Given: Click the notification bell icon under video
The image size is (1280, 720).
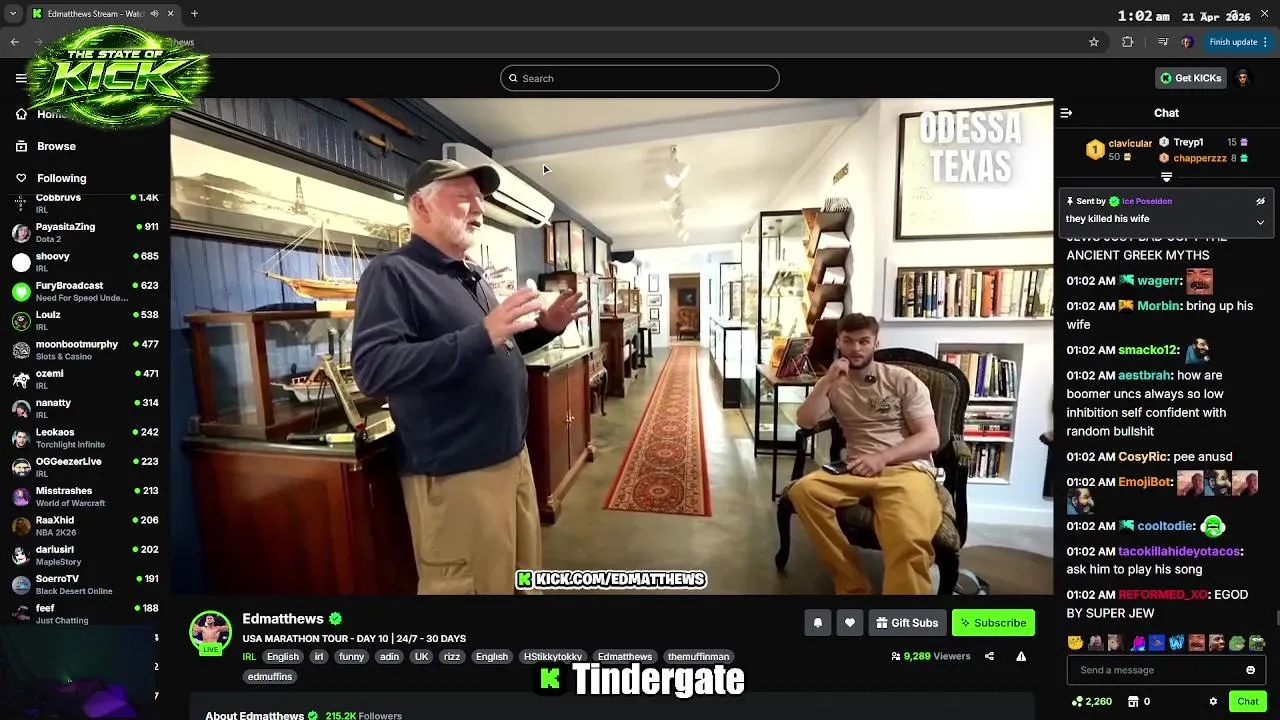Looking at the screenshot, I should pyautogui.click(x=817, y=623).
